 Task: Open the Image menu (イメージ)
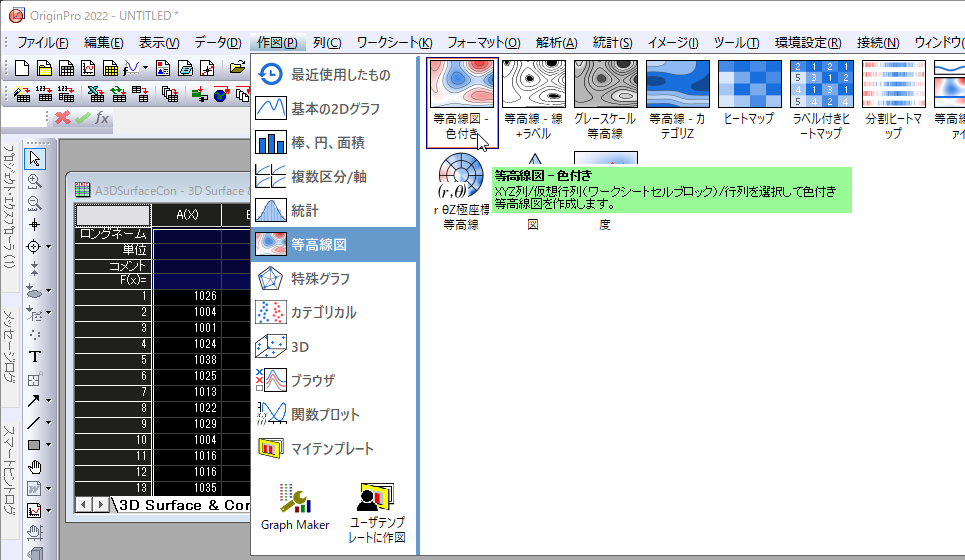pos(673,42)
